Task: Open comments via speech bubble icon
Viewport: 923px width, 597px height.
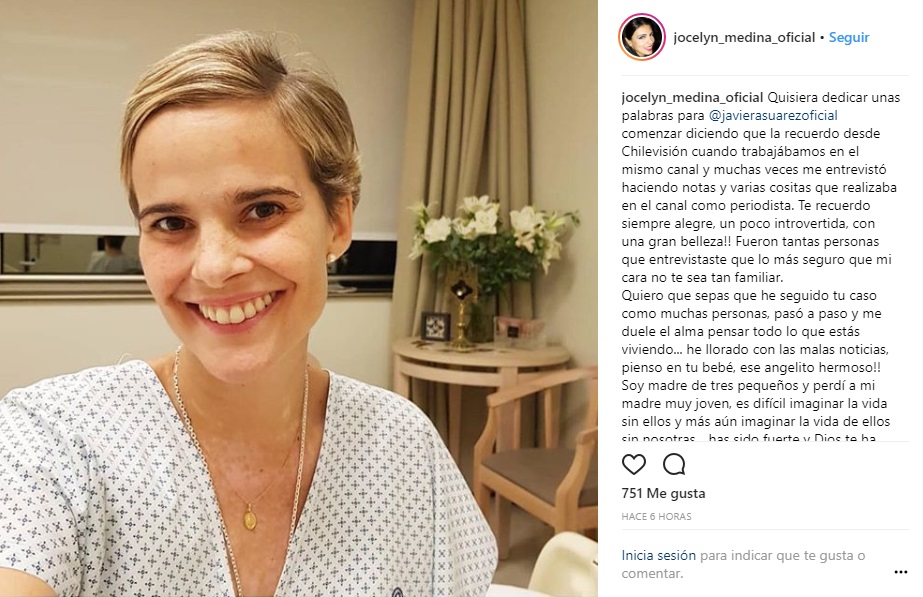Action: tap(674, 465)
